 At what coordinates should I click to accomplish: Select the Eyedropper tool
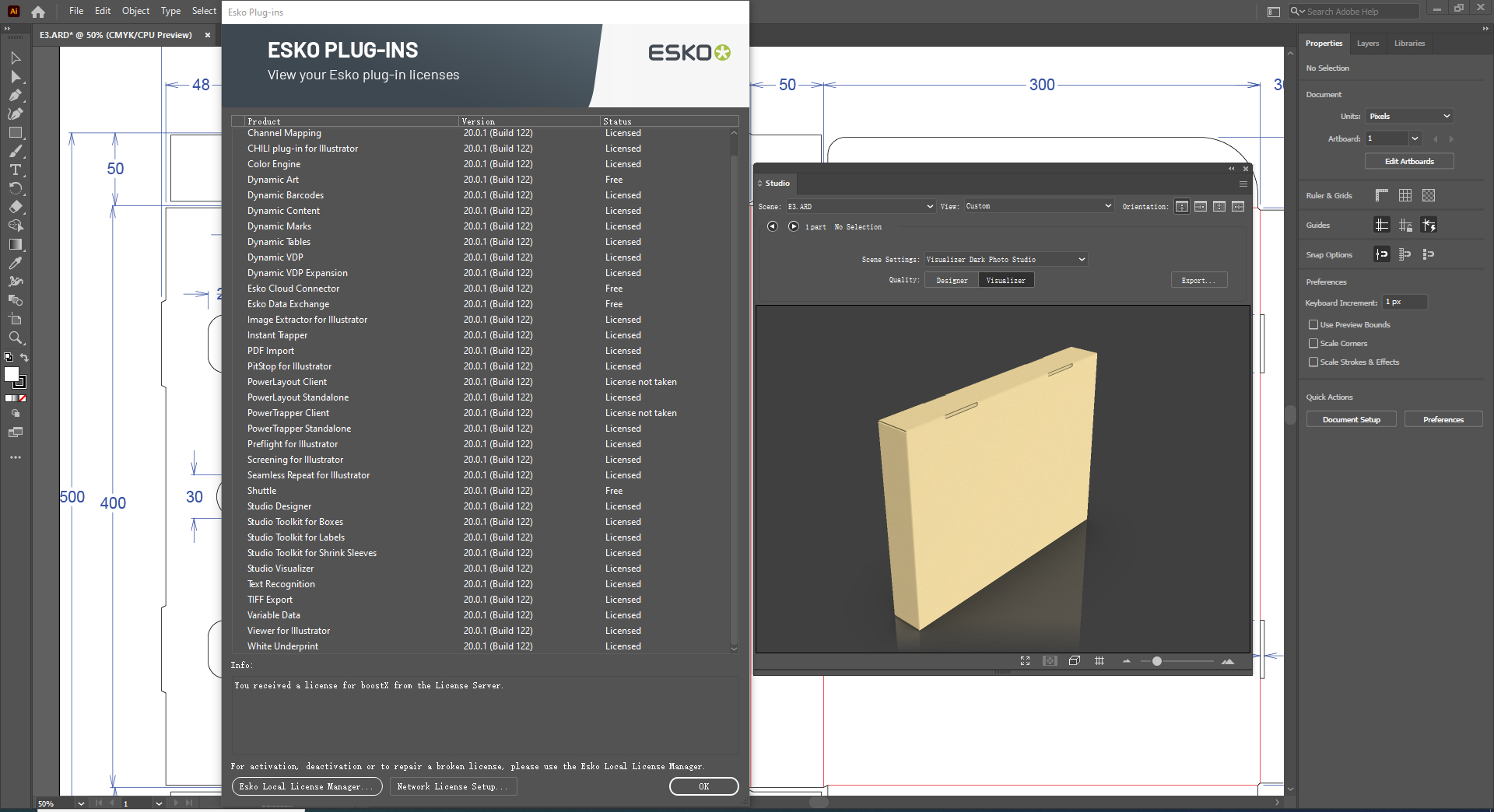(16, 264)
